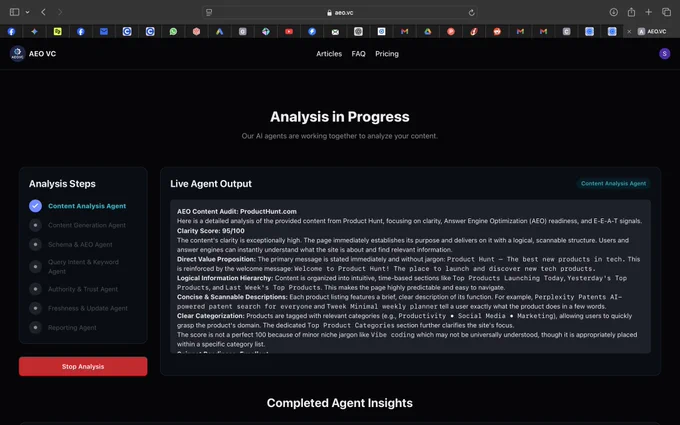Select the Content Generation Agent step

87,225
